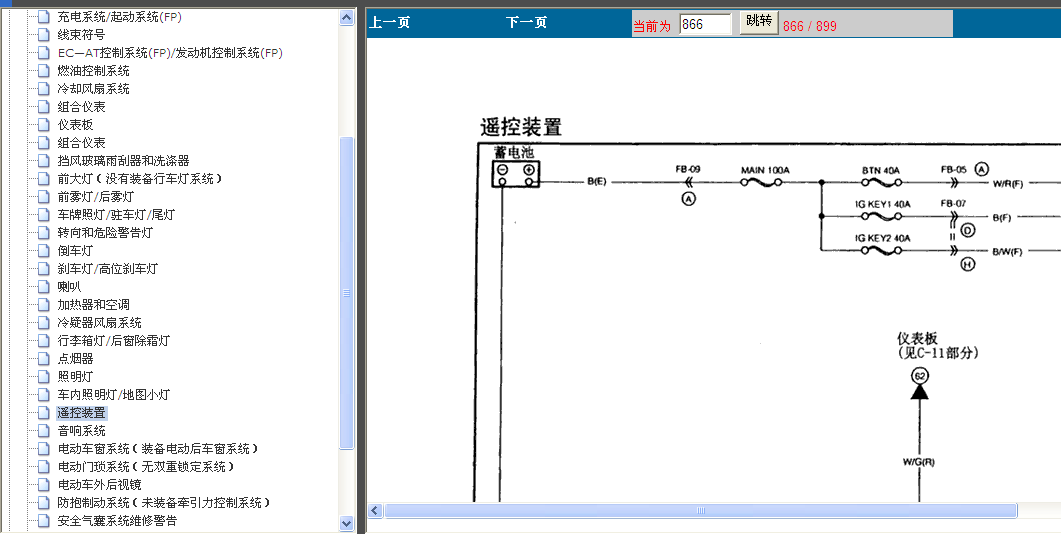Screen dimensions: 1061x534
Task: Click the page icon beside 加热器和空调
Action: [x=43, y=305]
